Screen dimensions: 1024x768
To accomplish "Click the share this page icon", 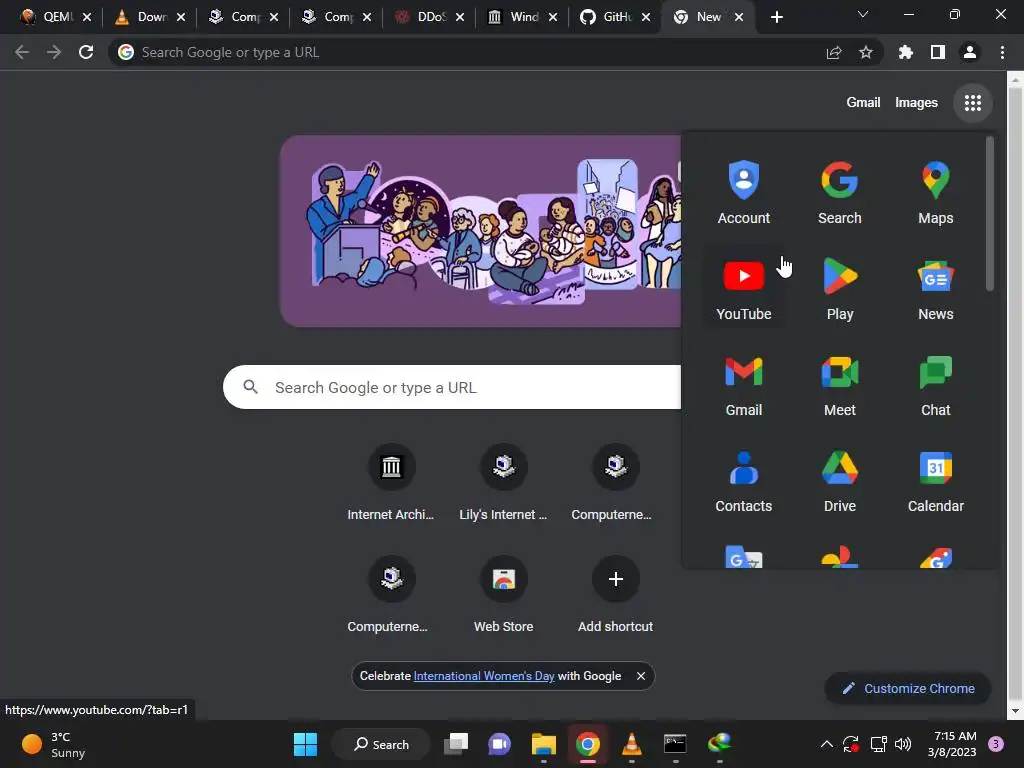I will tap(833, 52).
